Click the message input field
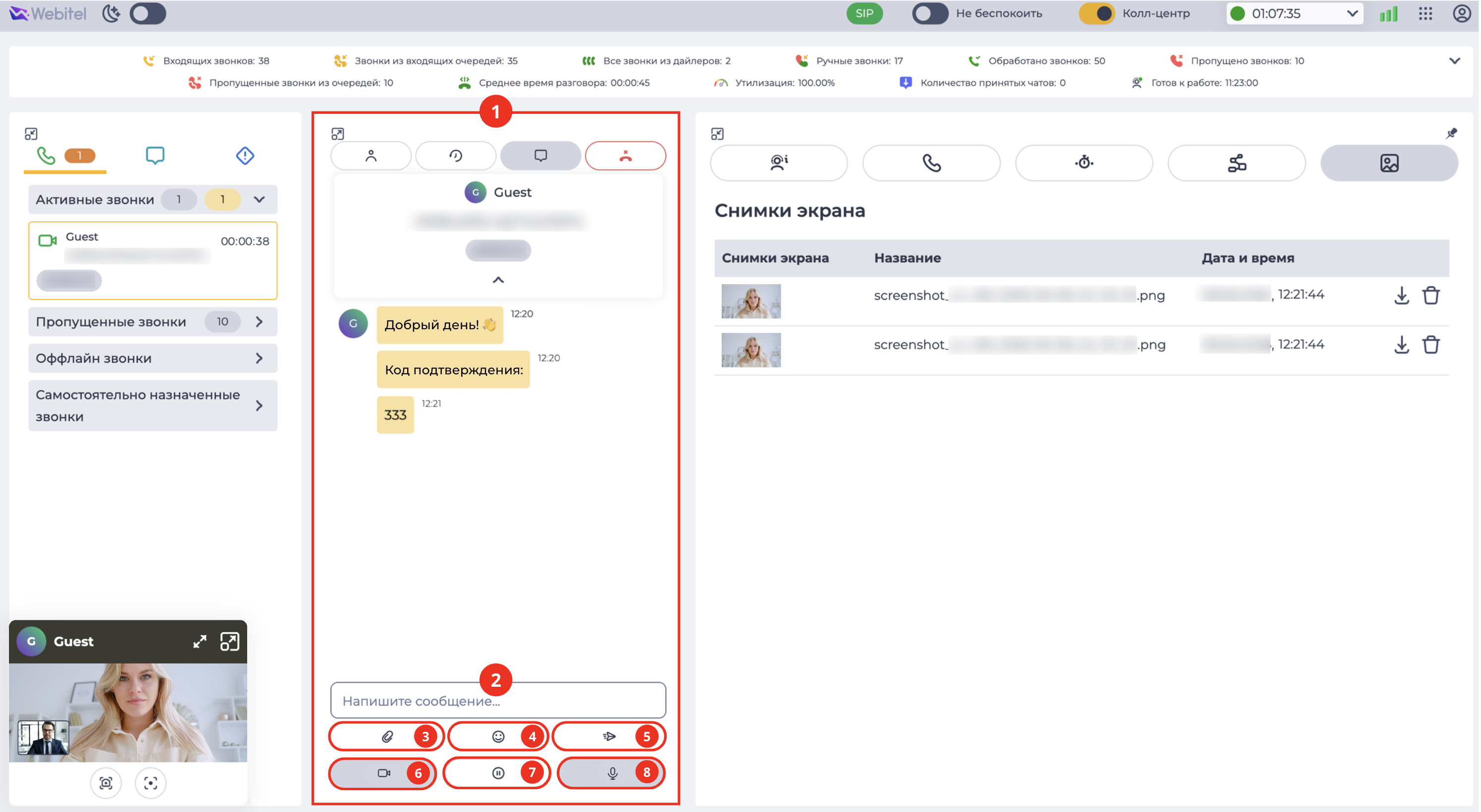The width and height of the screenshot is (1481, 812). pyautogui.click(x=498, y=701)
